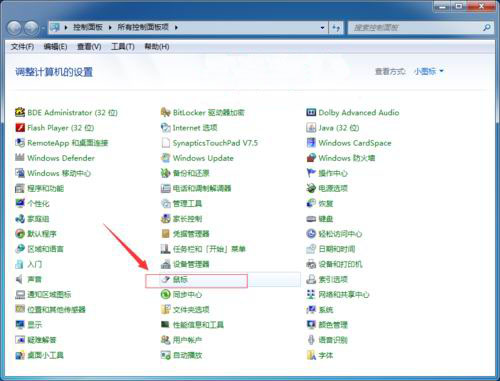
Task: Click the Windows Update icon
Action: pos(165,158)
